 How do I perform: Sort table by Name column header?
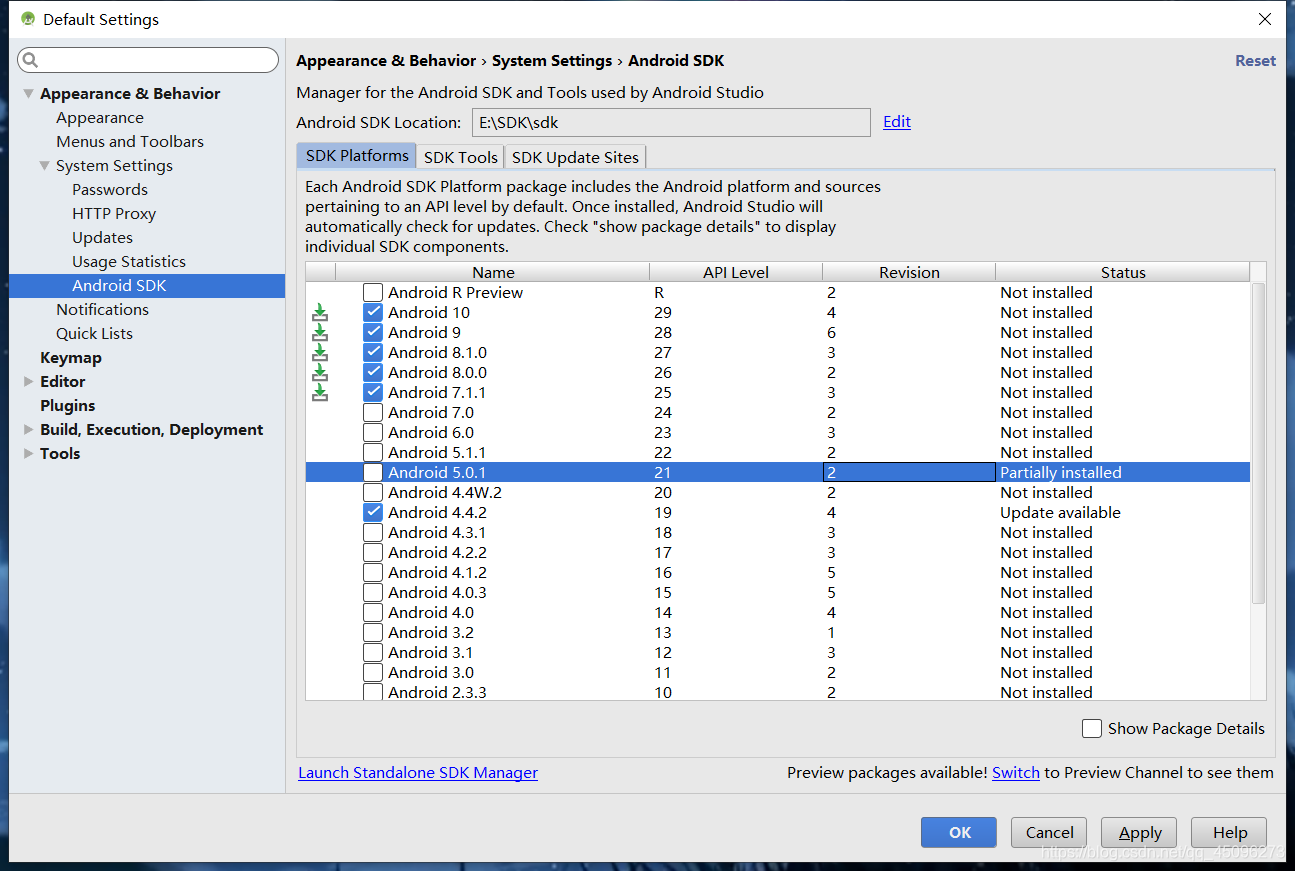493,272
